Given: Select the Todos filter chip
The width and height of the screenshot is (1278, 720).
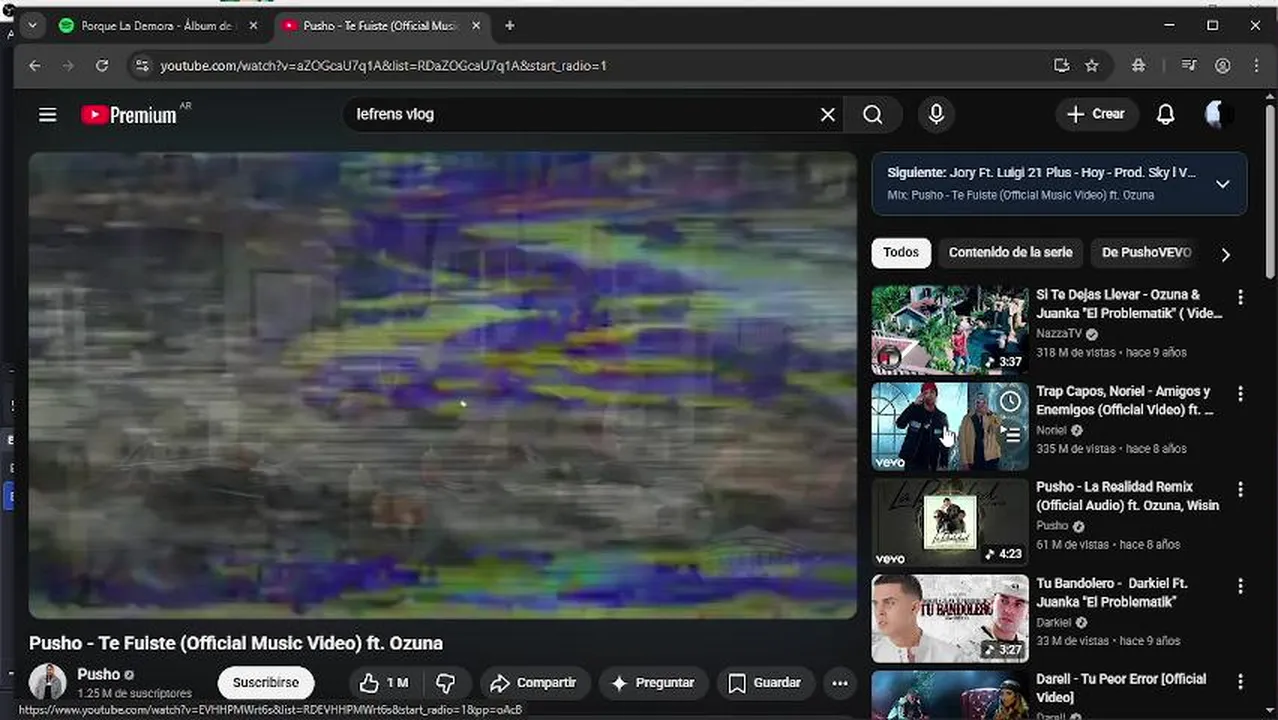Looking at the screenshot, I should point(901,253).
